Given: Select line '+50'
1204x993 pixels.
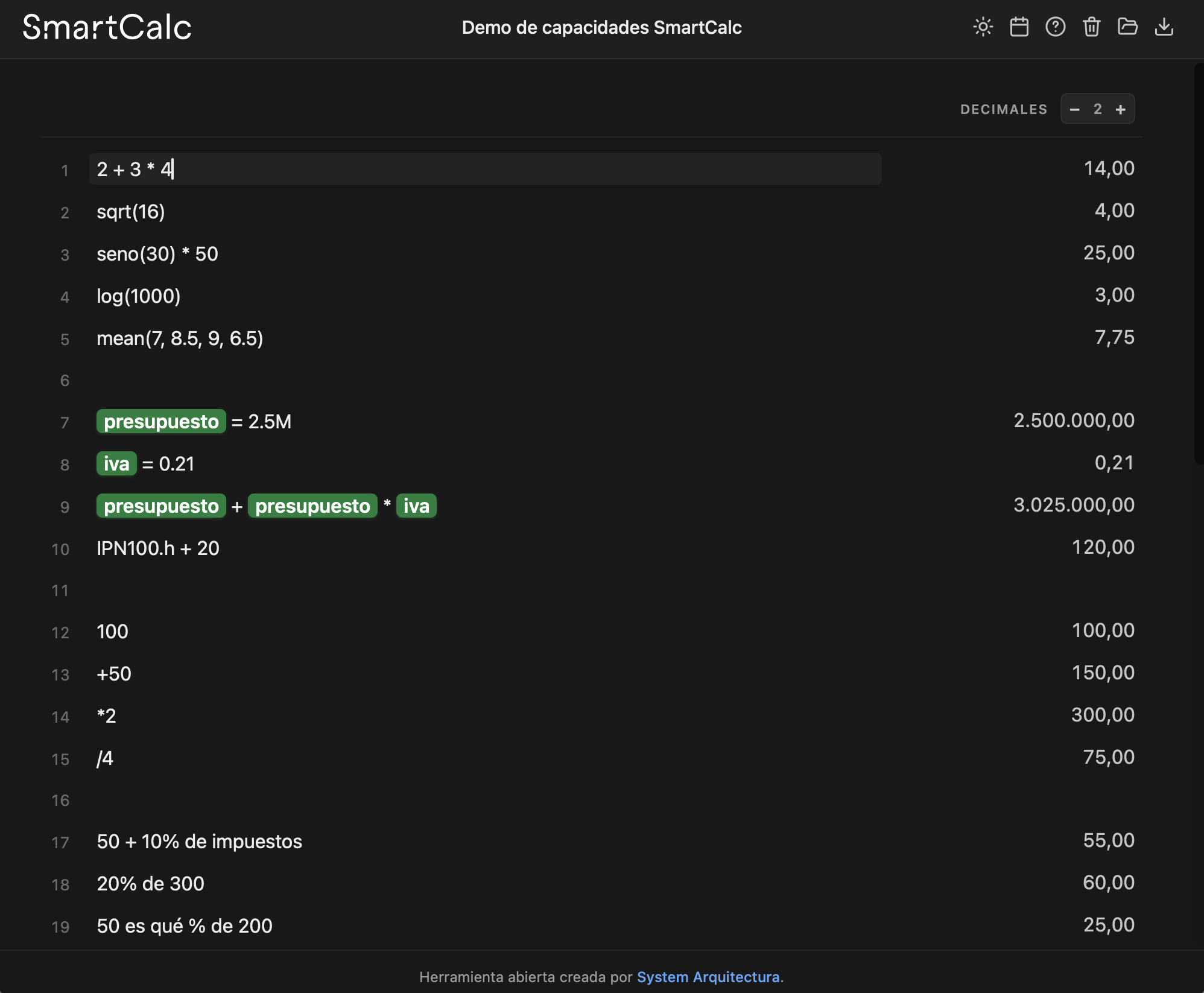Looking at the screenshot, I should (485, 673).
